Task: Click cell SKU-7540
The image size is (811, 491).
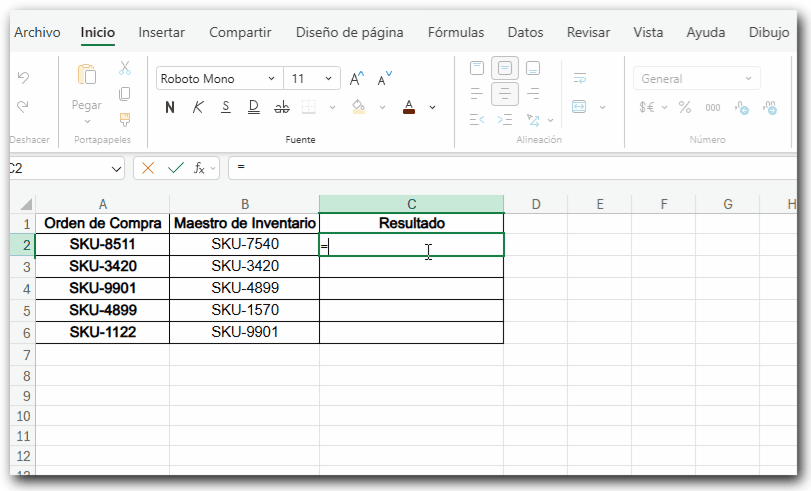Action: coord(245,244)
